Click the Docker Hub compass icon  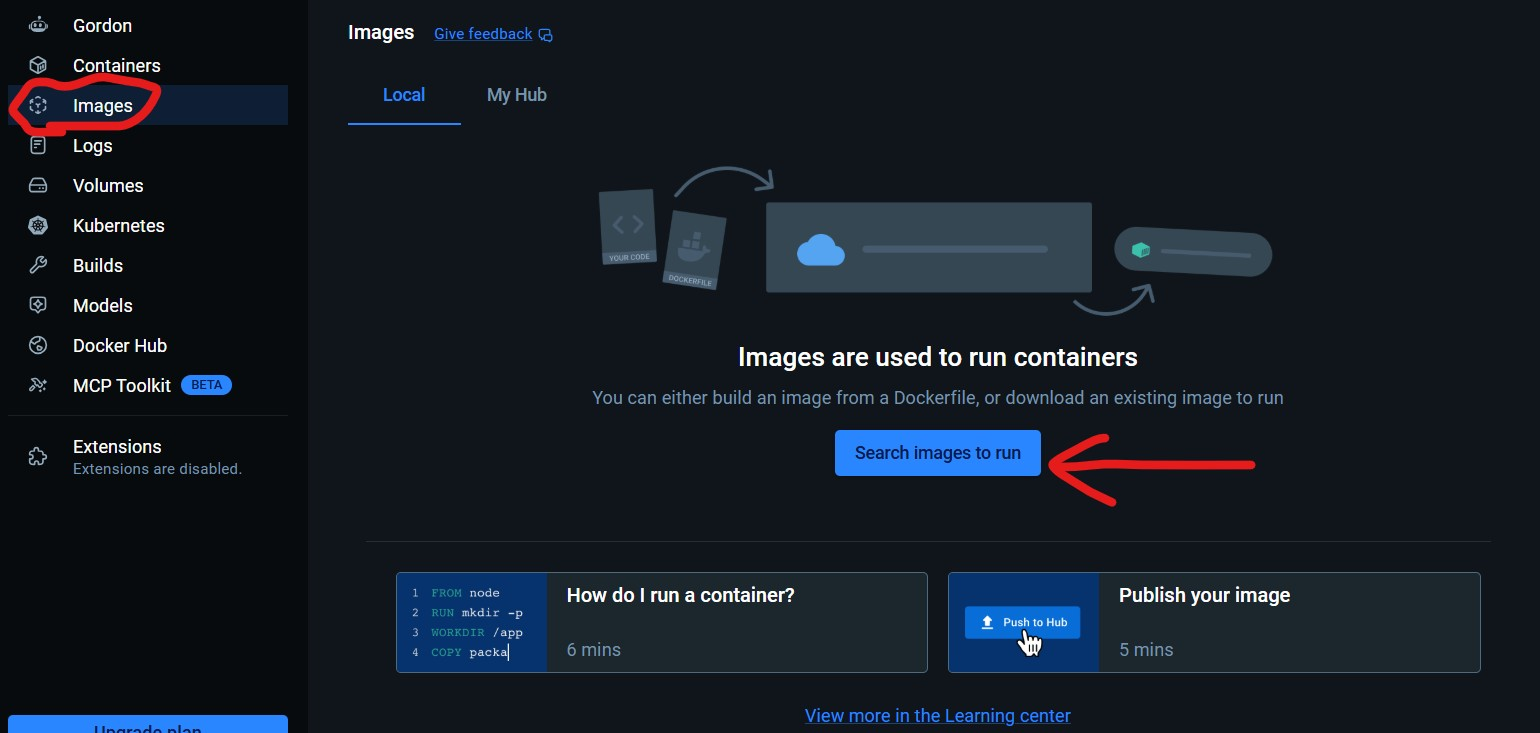[x=38, y=345]
